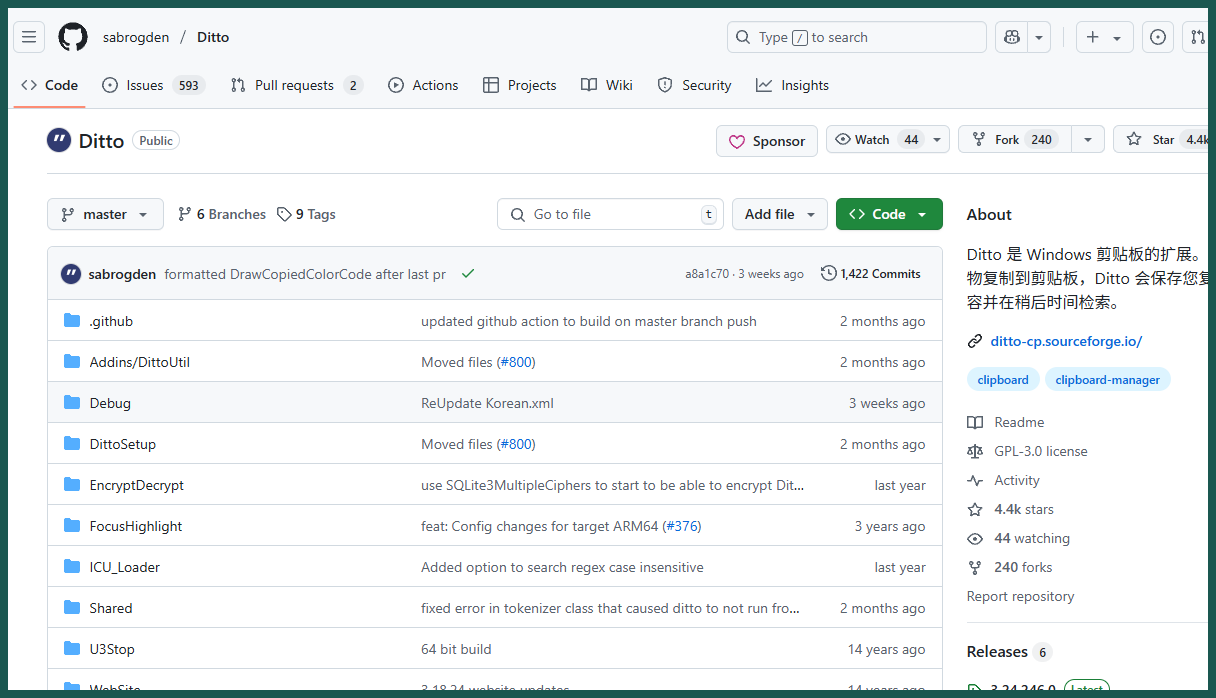Visit the ditto-cp.sourceforge.io link
The height and width of the screenshot is (698, 1216).
pyautogui.click(x=1066, y=341)
